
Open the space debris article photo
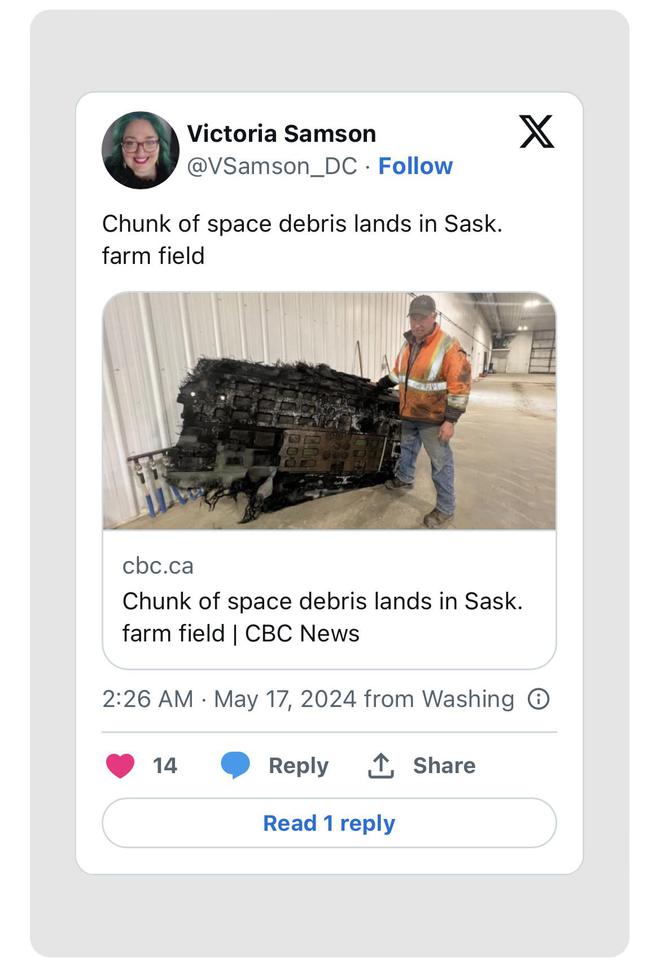[x=329, y=411]
